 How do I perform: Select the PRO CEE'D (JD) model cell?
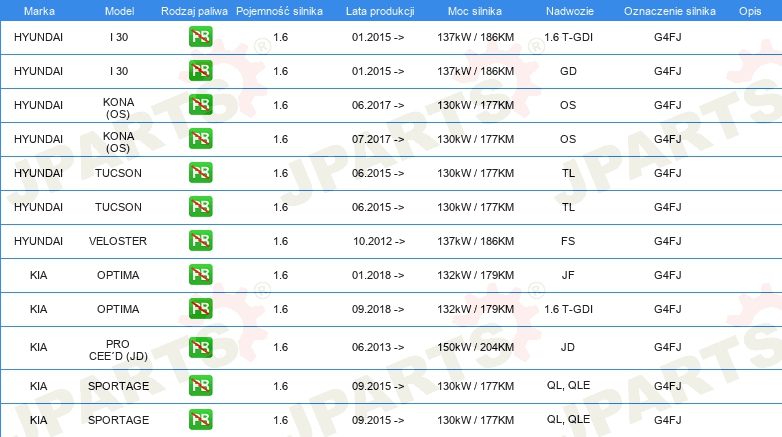pos(118,350)
